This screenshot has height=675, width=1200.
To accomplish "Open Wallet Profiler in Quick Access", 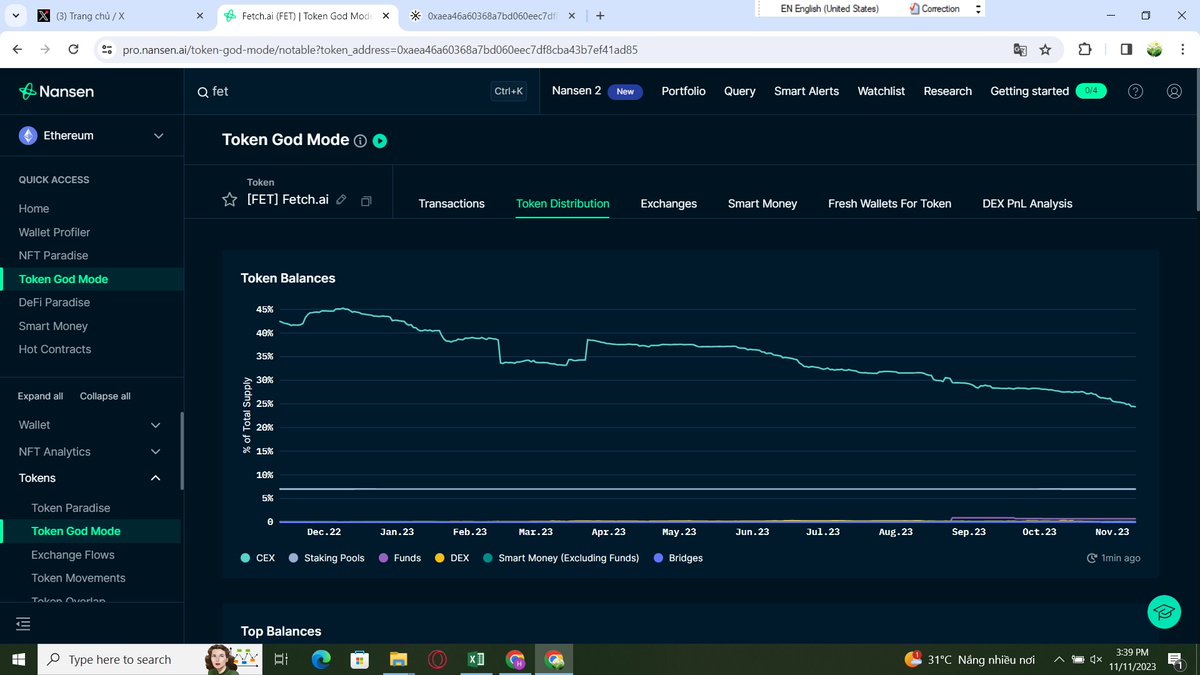I will pyautogui.click(x=54, y=232).
